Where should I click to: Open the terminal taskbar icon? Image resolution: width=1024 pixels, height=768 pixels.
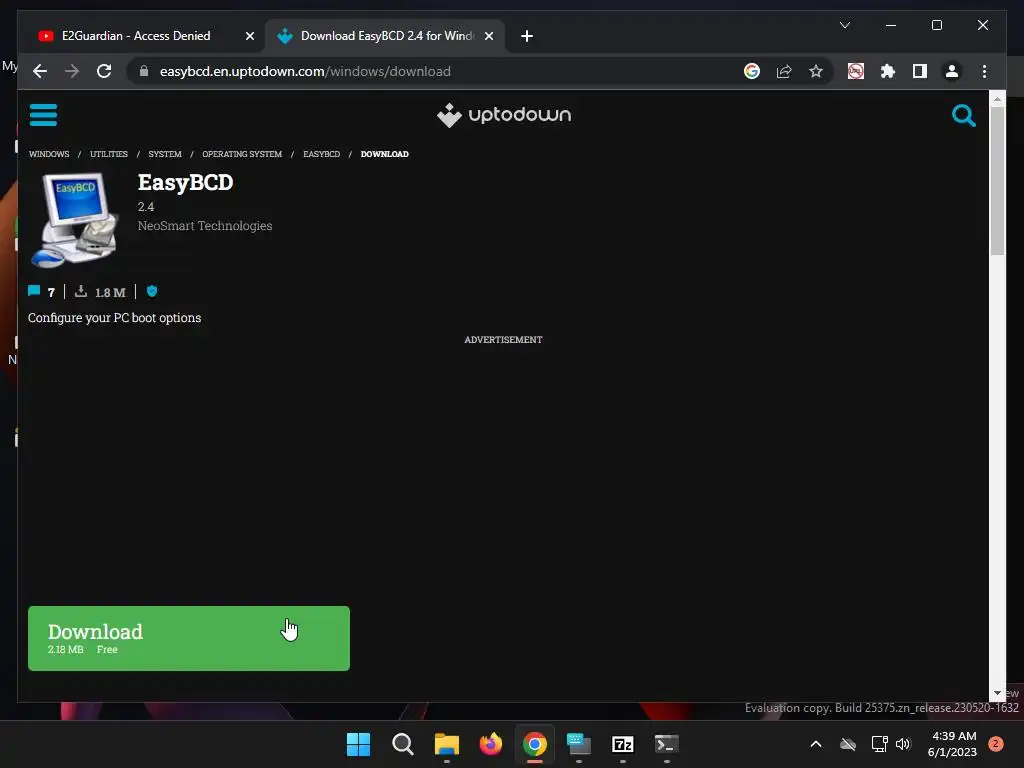[x=667, y=744]
